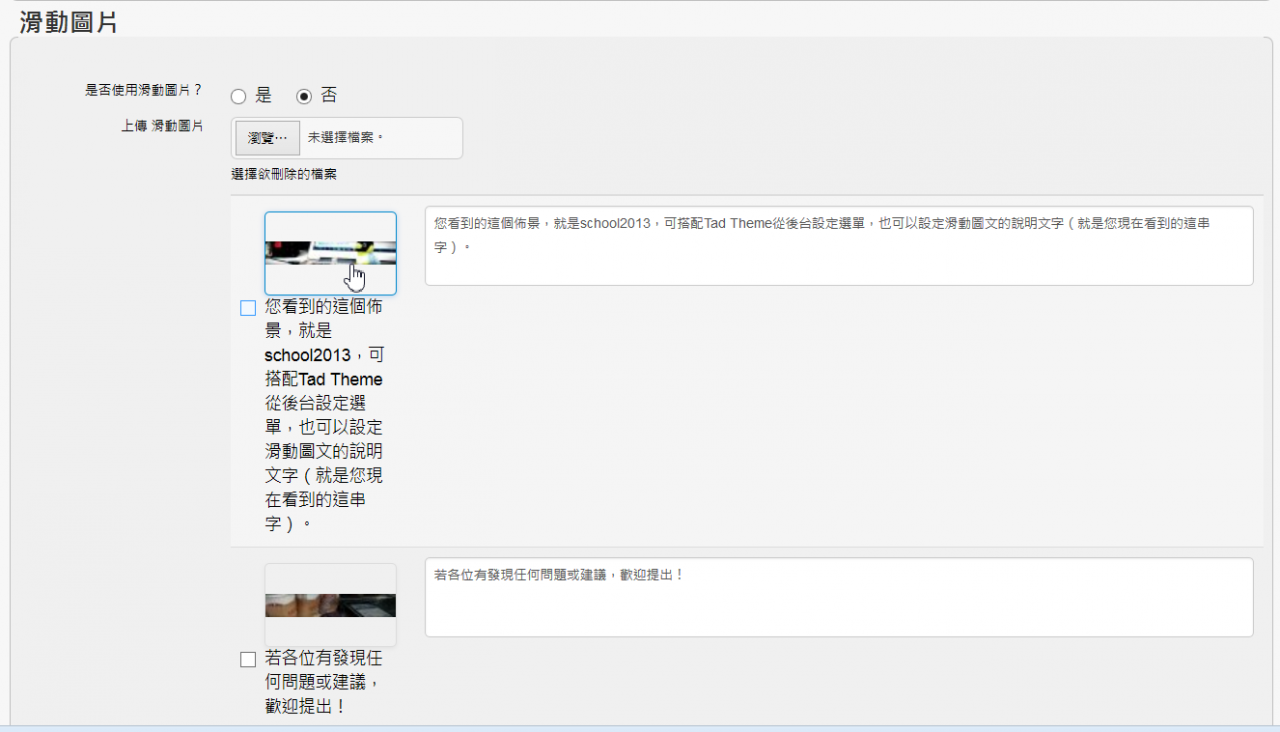Check the delete box for the school2013 slide
Screen dimensions: 1280x732
pyautogui.click(x=248, y=308)
